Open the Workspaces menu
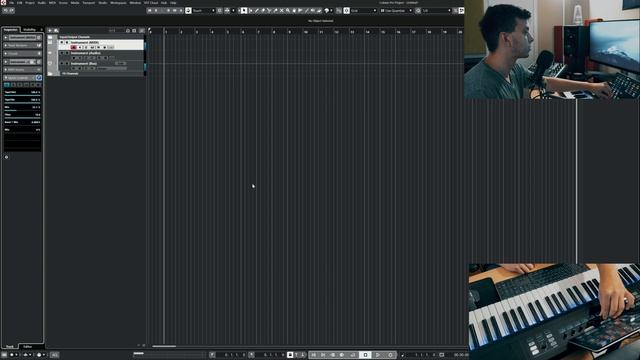This screenshot has width=640, height=360. [118, 2]
